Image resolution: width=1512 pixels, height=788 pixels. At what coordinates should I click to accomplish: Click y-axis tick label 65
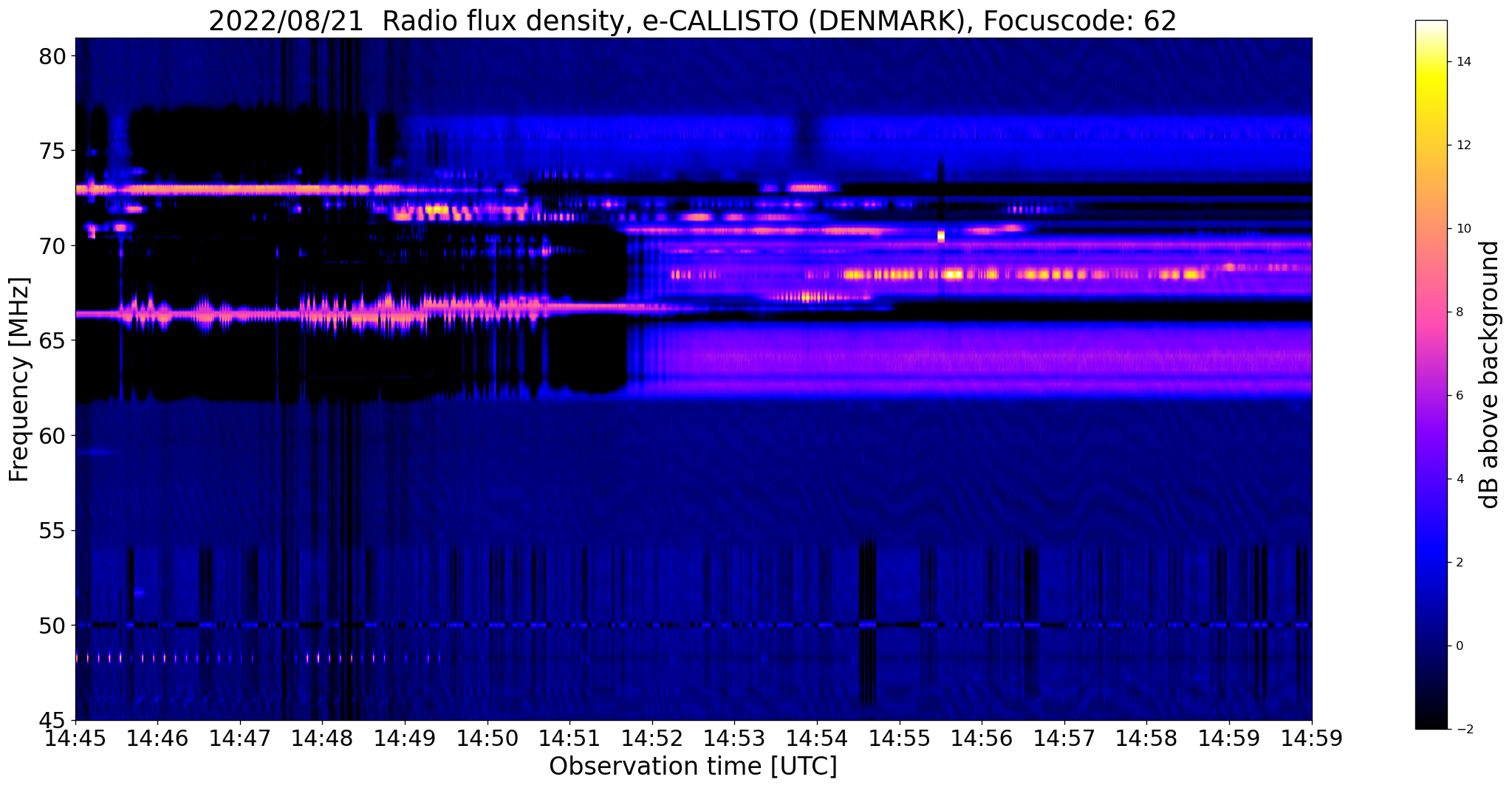tap(52, 340)
